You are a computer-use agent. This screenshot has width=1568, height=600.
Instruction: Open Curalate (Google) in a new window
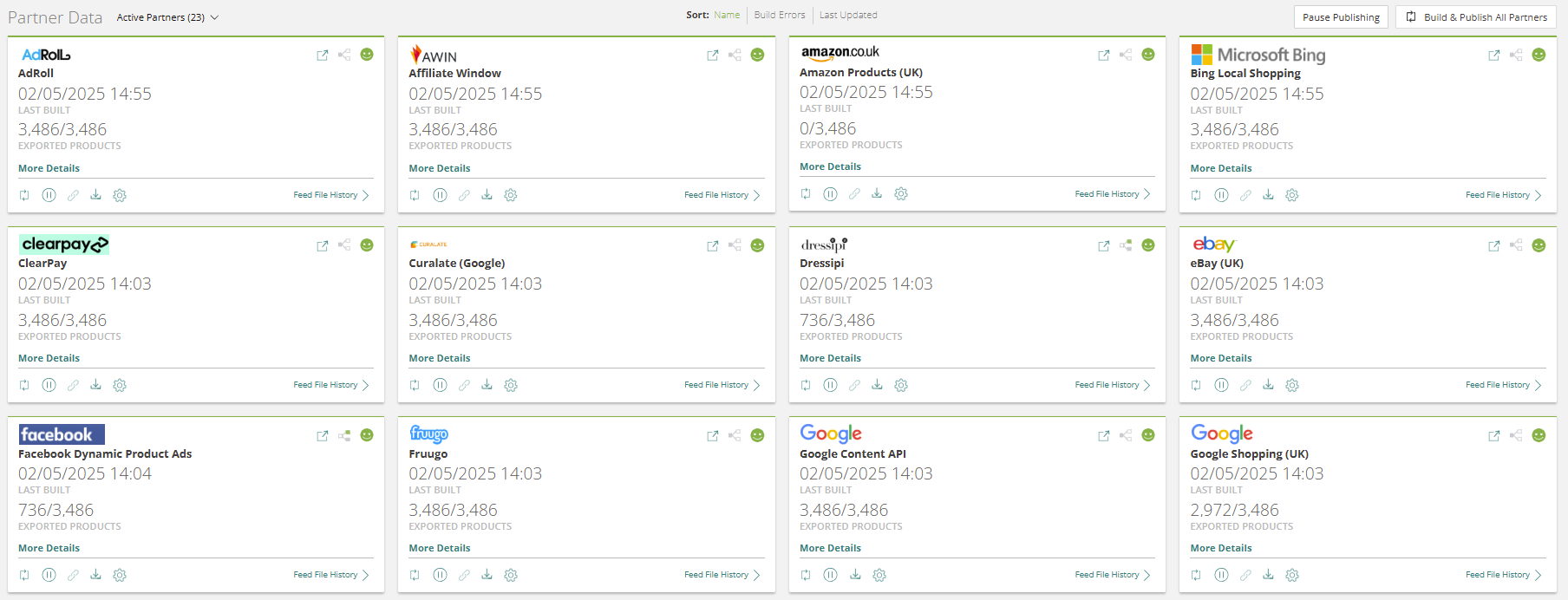click(x=713, y=245)
